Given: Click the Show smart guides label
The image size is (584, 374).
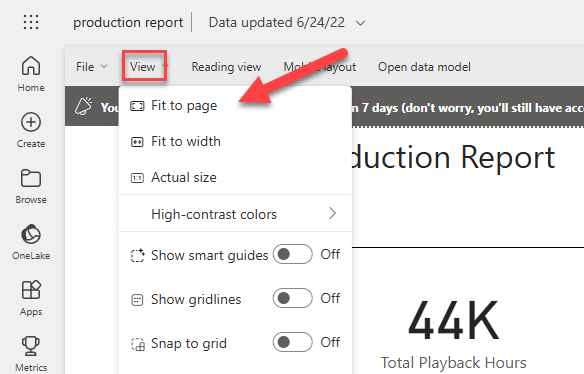Looking at the screenshot, I should 209,256.
